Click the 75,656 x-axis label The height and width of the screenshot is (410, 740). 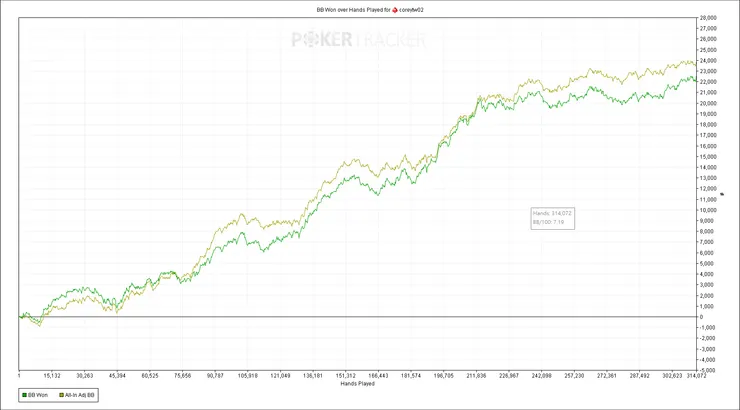182,376
